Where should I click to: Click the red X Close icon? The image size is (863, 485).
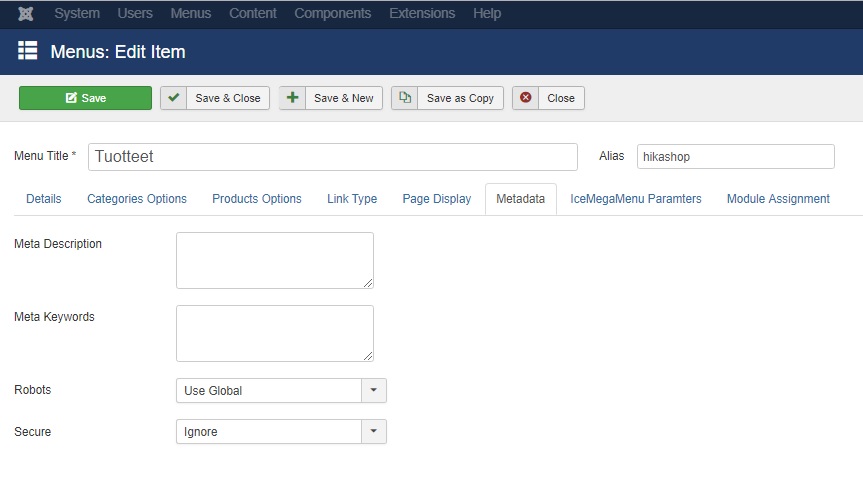click(526, 98)
